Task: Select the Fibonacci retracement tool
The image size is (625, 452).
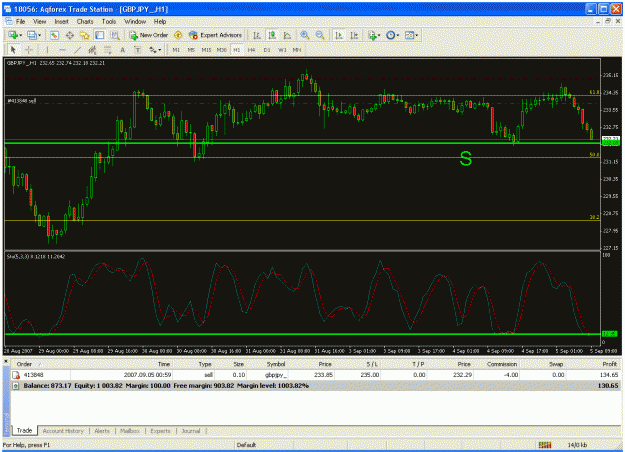Action: click(107, 50)
